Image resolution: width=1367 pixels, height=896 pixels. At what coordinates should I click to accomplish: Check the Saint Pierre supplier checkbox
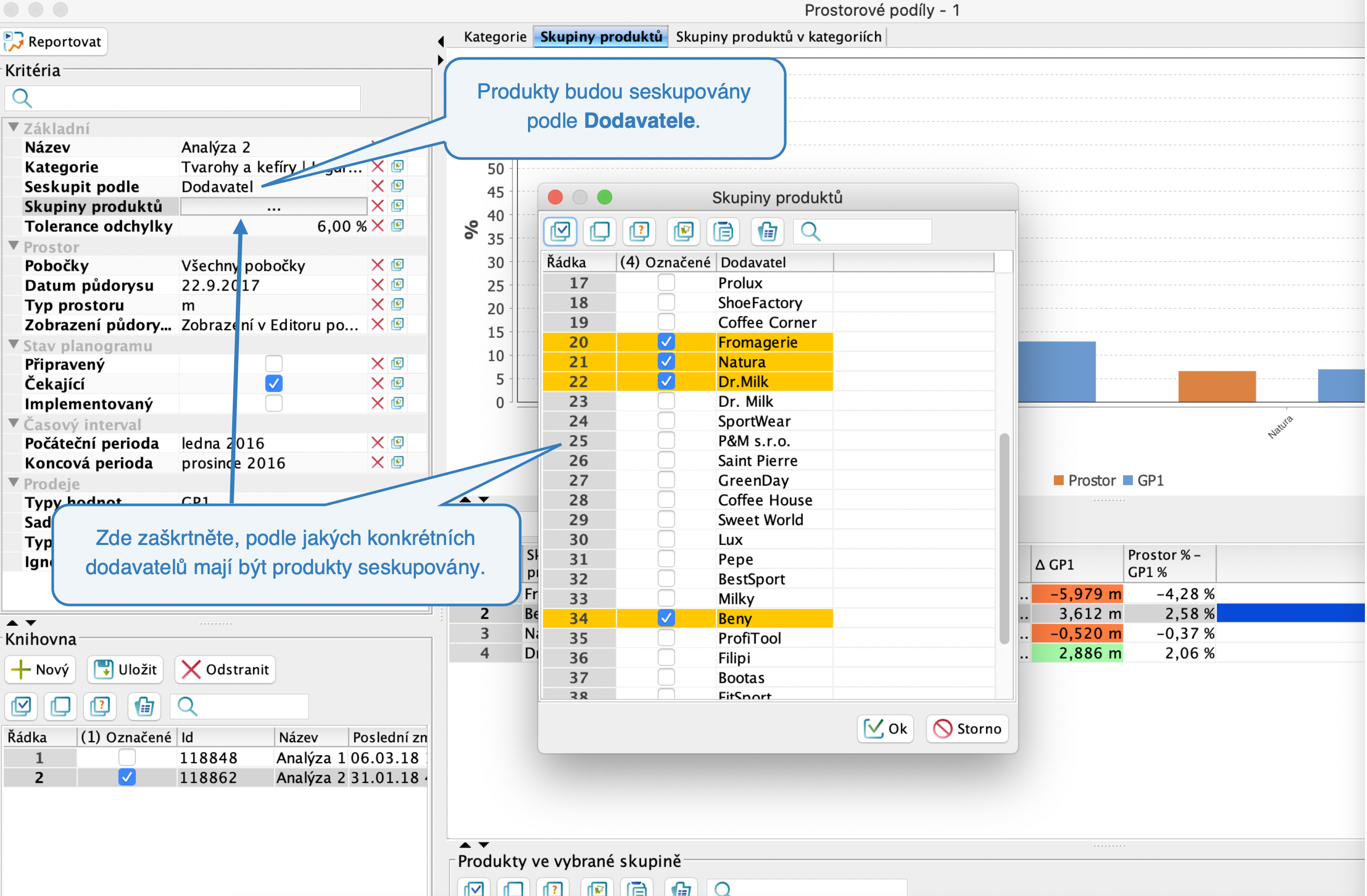point(666,460)
